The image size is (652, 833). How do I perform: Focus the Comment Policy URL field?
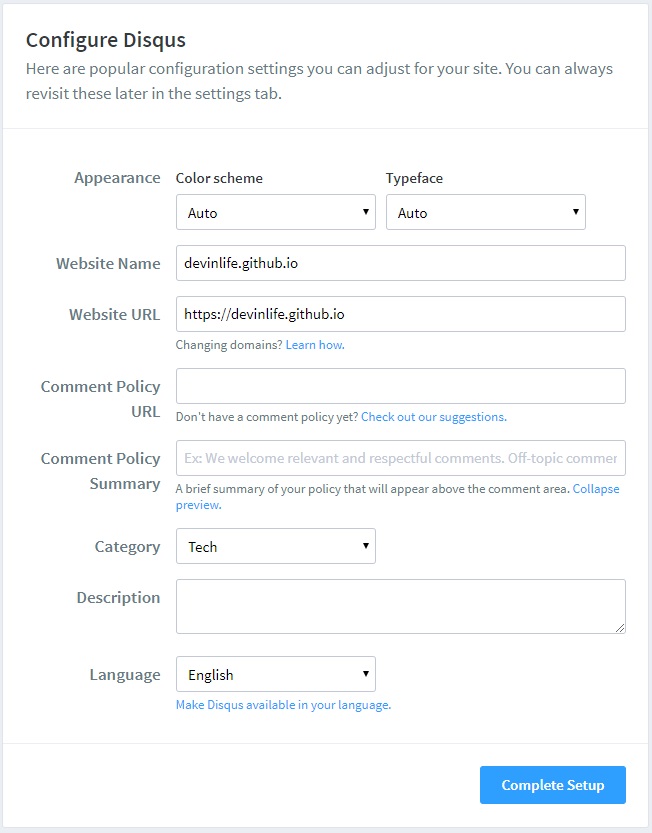(401, 386)
